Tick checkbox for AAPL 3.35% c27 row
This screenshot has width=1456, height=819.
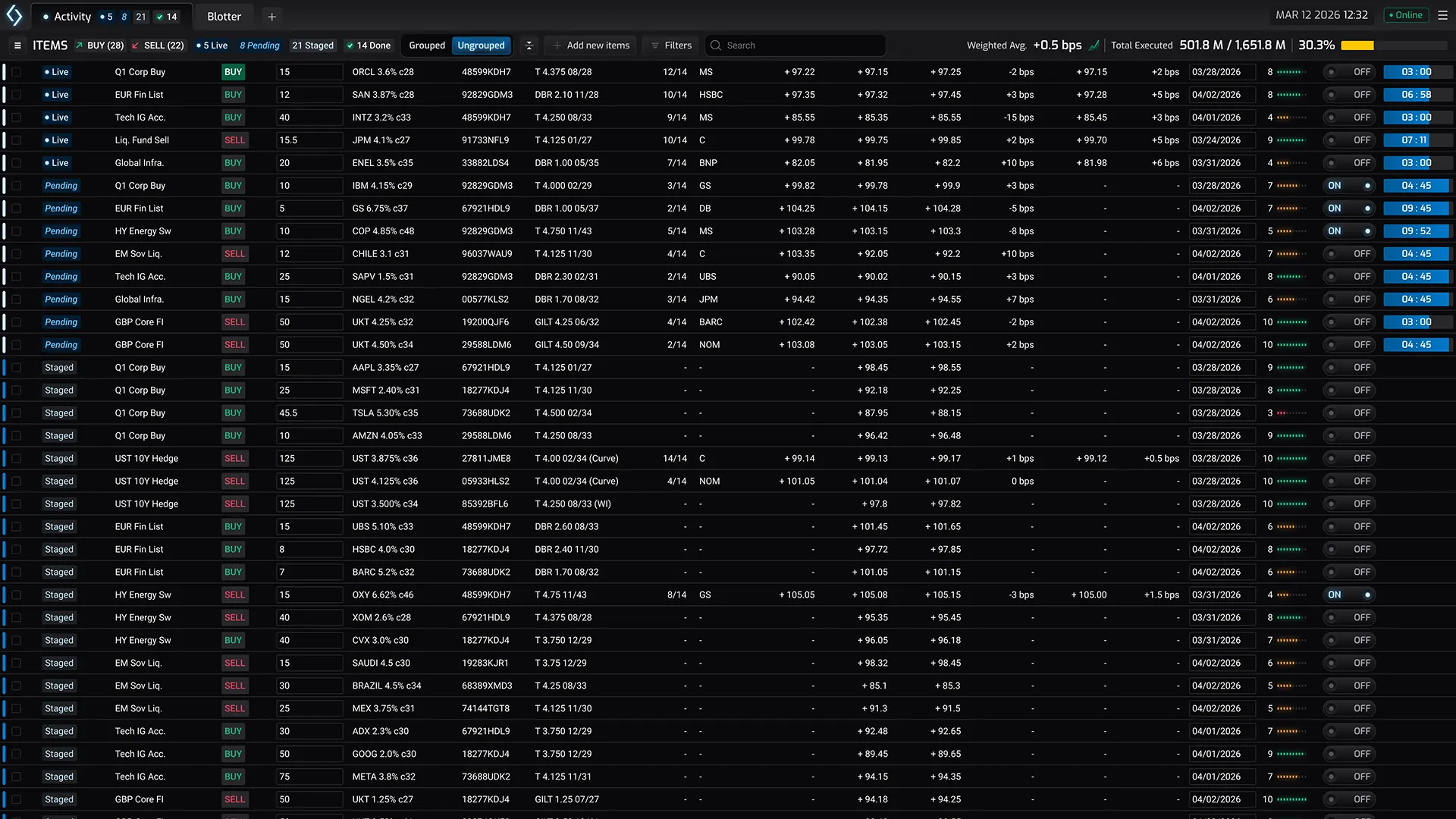(16, 368)
